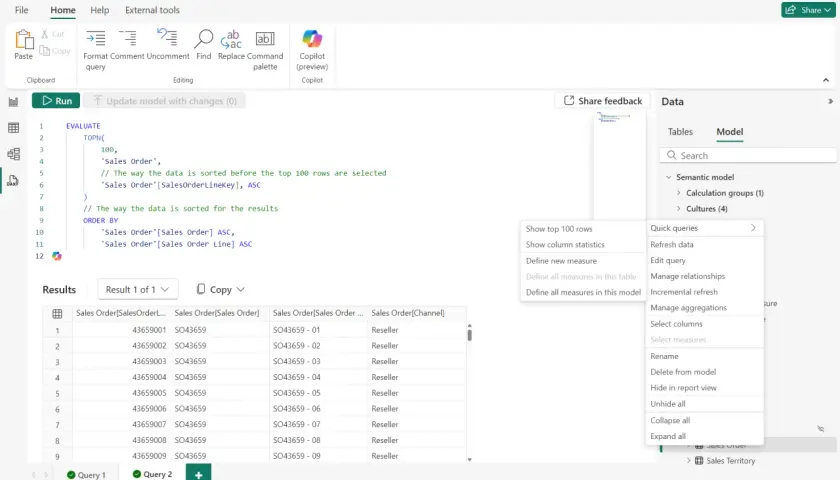
Task: Choose Manage aggregations
Action: point(705,308)
